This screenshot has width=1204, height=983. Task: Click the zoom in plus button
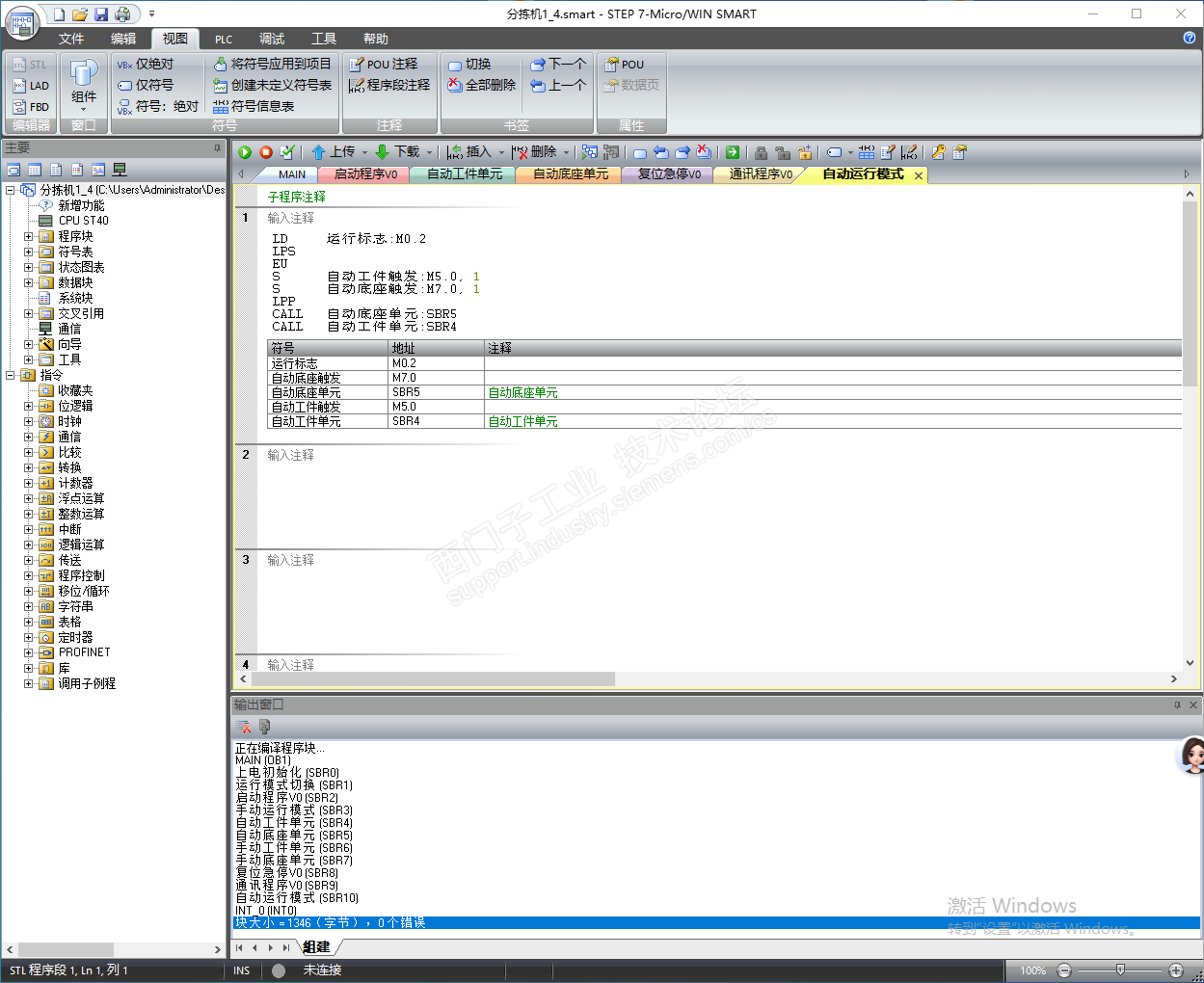tap(1176, 970)
